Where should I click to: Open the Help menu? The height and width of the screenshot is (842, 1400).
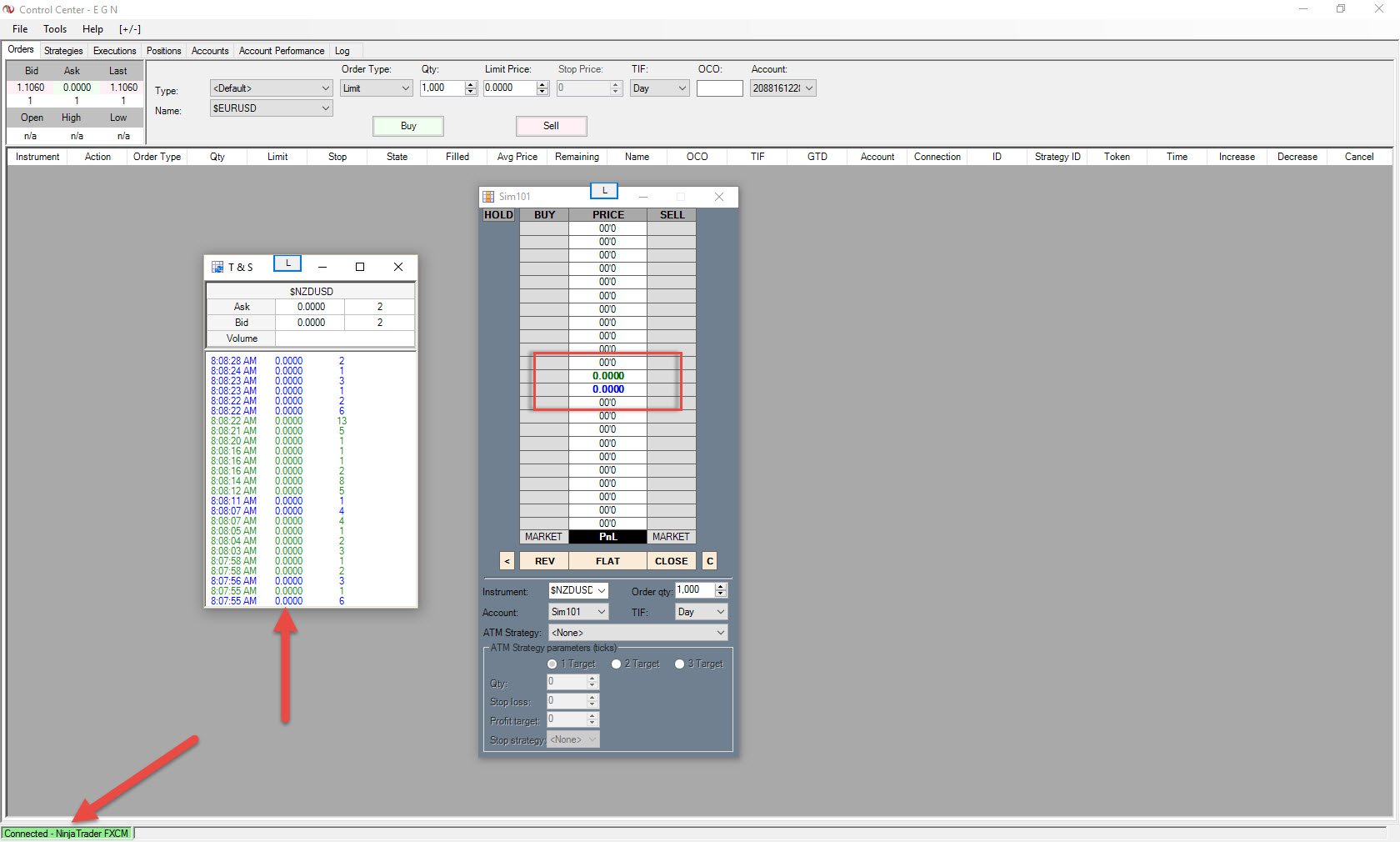click(x=92, y=29)
